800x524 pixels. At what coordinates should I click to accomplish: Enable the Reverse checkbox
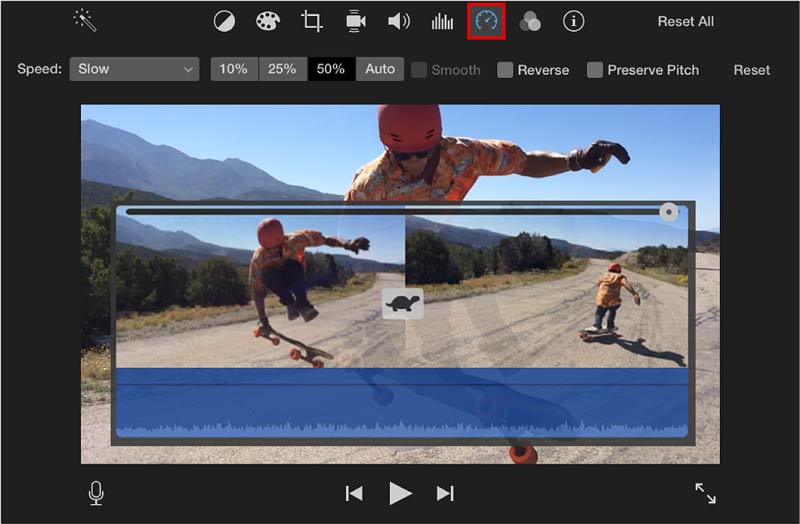click(505, 70)
